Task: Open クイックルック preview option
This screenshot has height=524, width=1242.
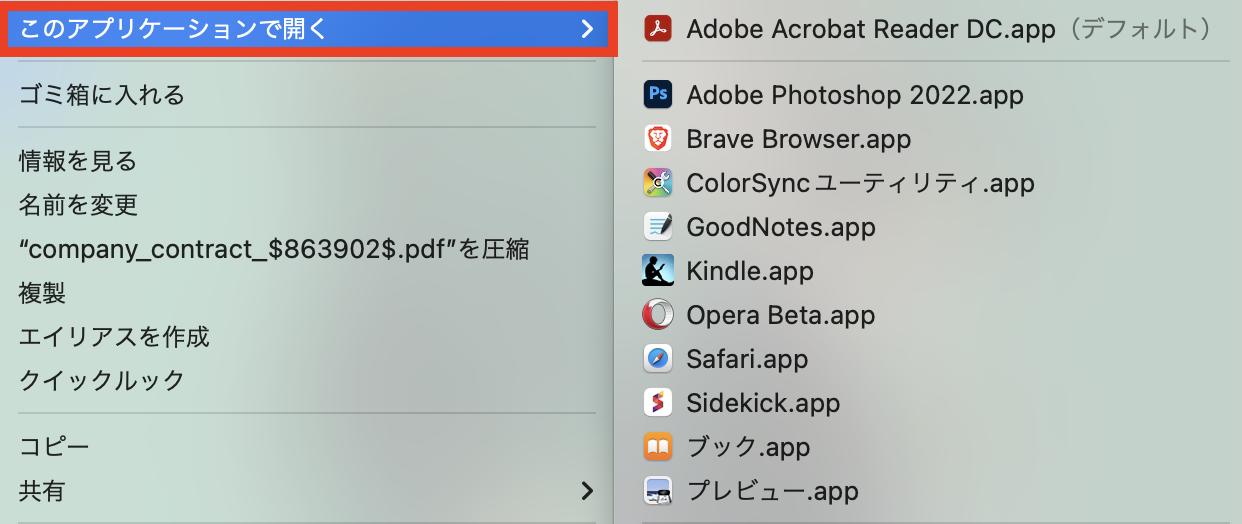Action: [x=102, y=381]
